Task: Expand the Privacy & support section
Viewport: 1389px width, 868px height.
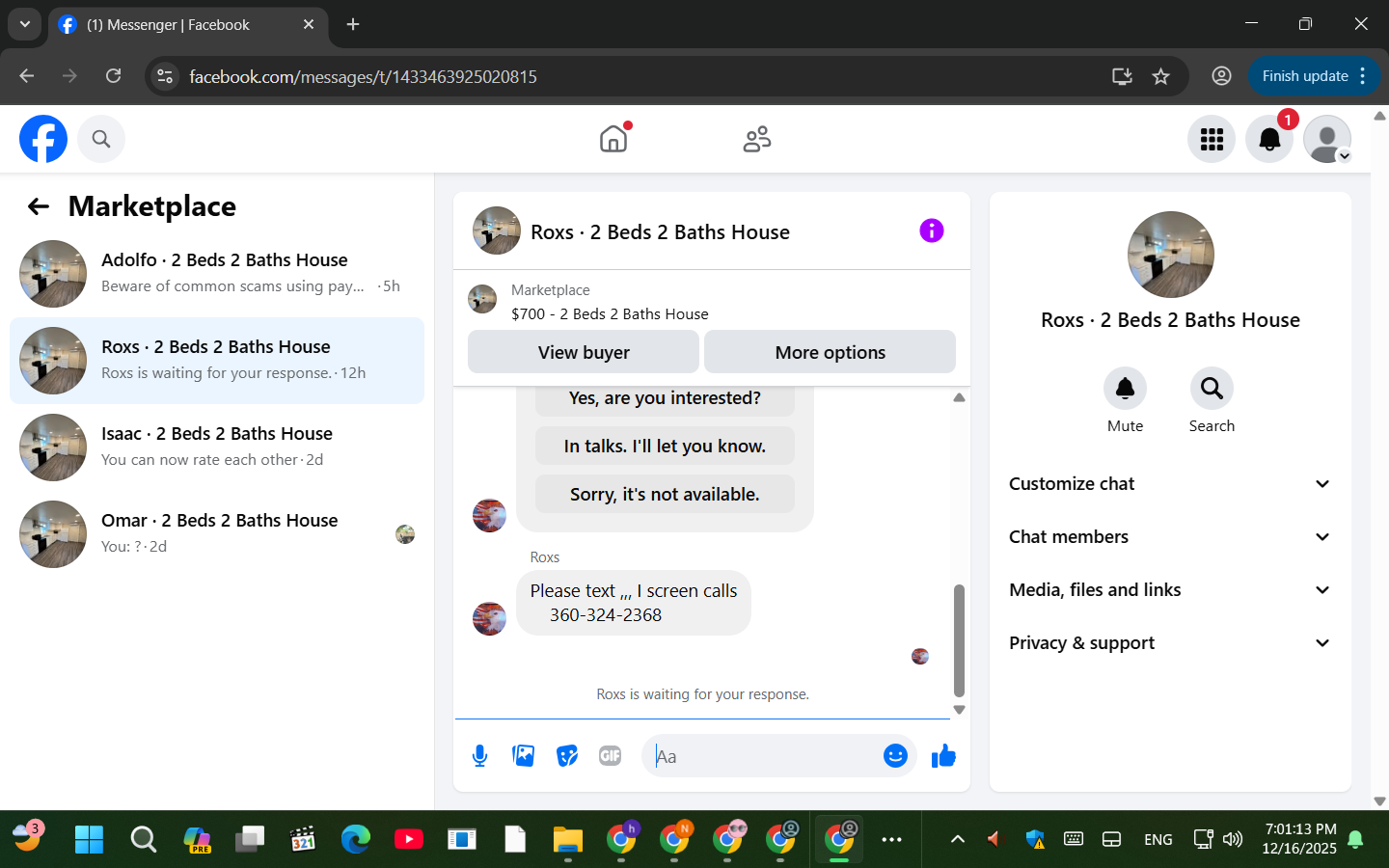Action: click(x=1170, y=643)
